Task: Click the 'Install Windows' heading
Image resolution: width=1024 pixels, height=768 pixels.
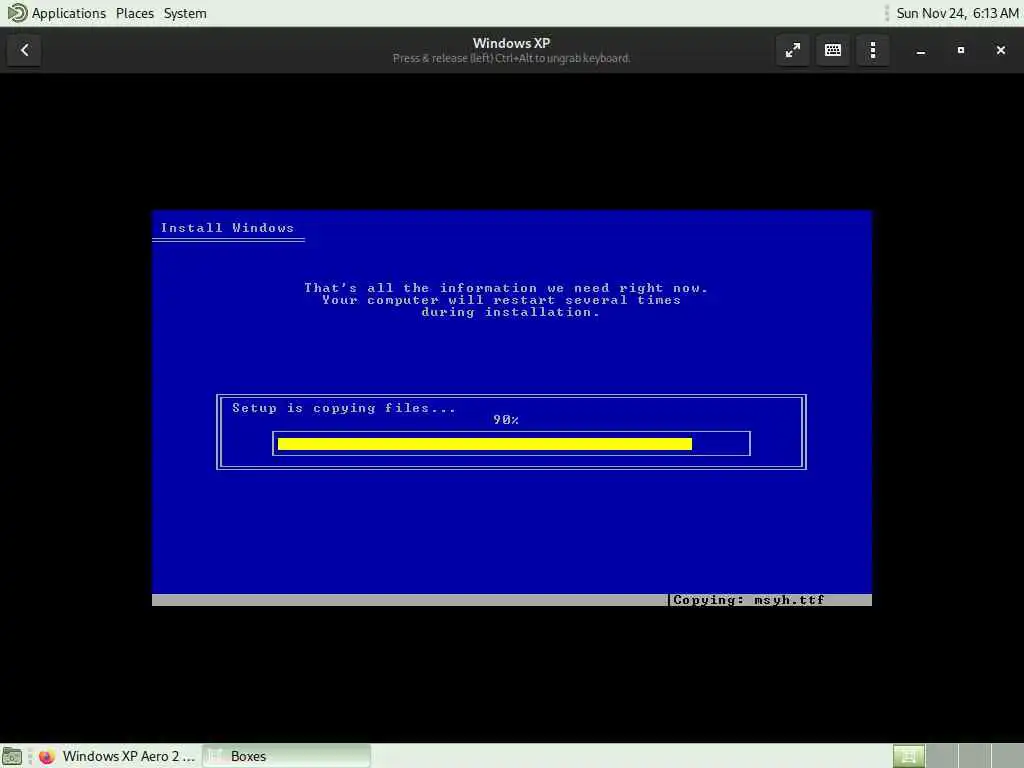Action: pyautogui.click(x=227, y=228)
